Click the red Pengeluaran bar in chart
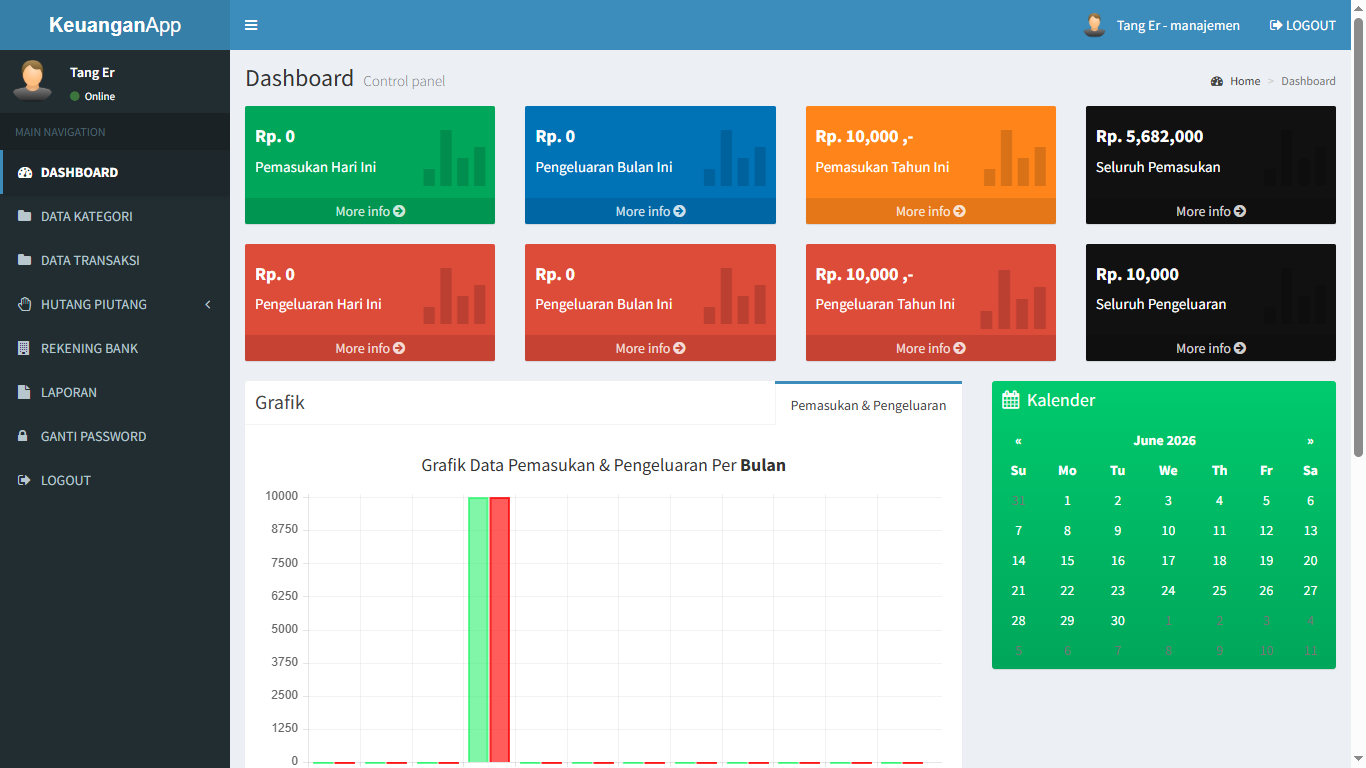 pyautogui.click(x=500, y=629)
